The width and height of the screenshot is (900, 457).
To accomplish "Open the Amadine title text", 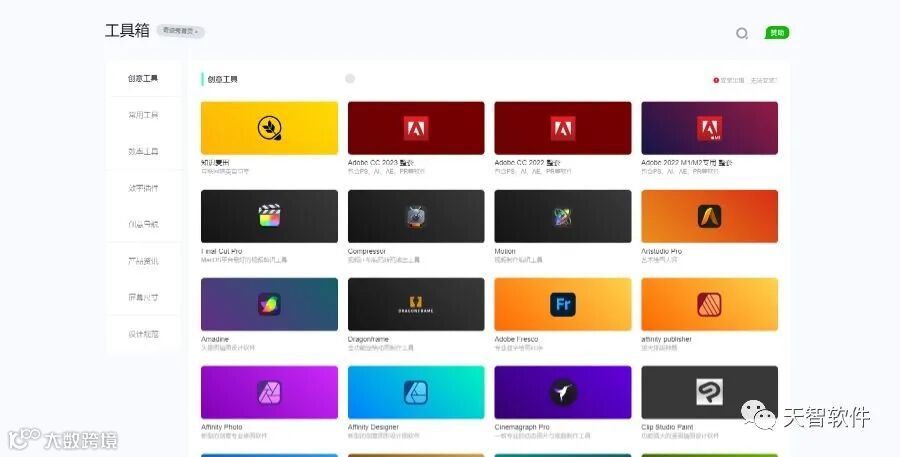I will [x=215, y=339].
